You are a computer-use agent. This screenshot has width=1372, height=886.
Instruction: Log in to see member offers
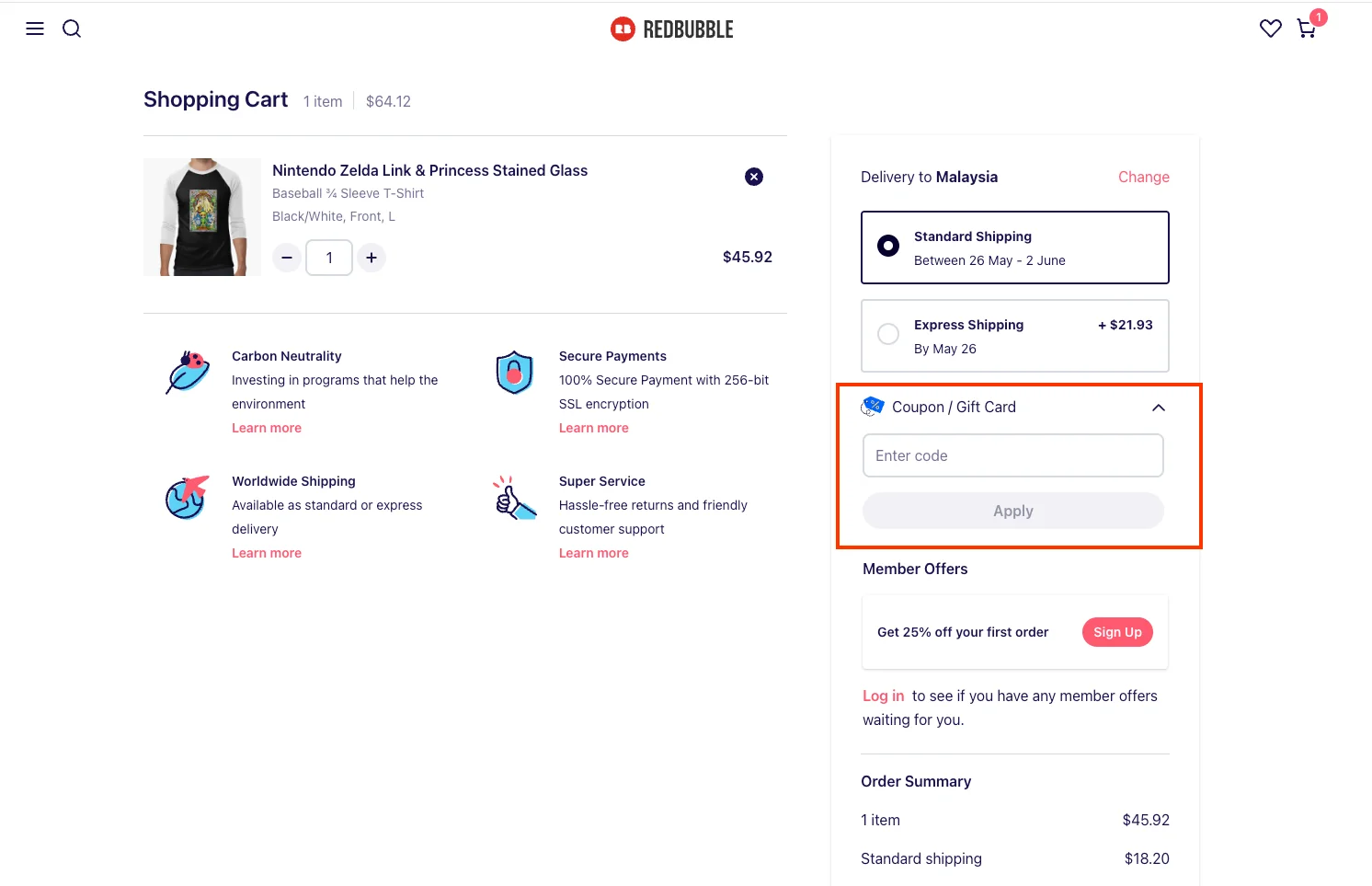pos(883,696)
